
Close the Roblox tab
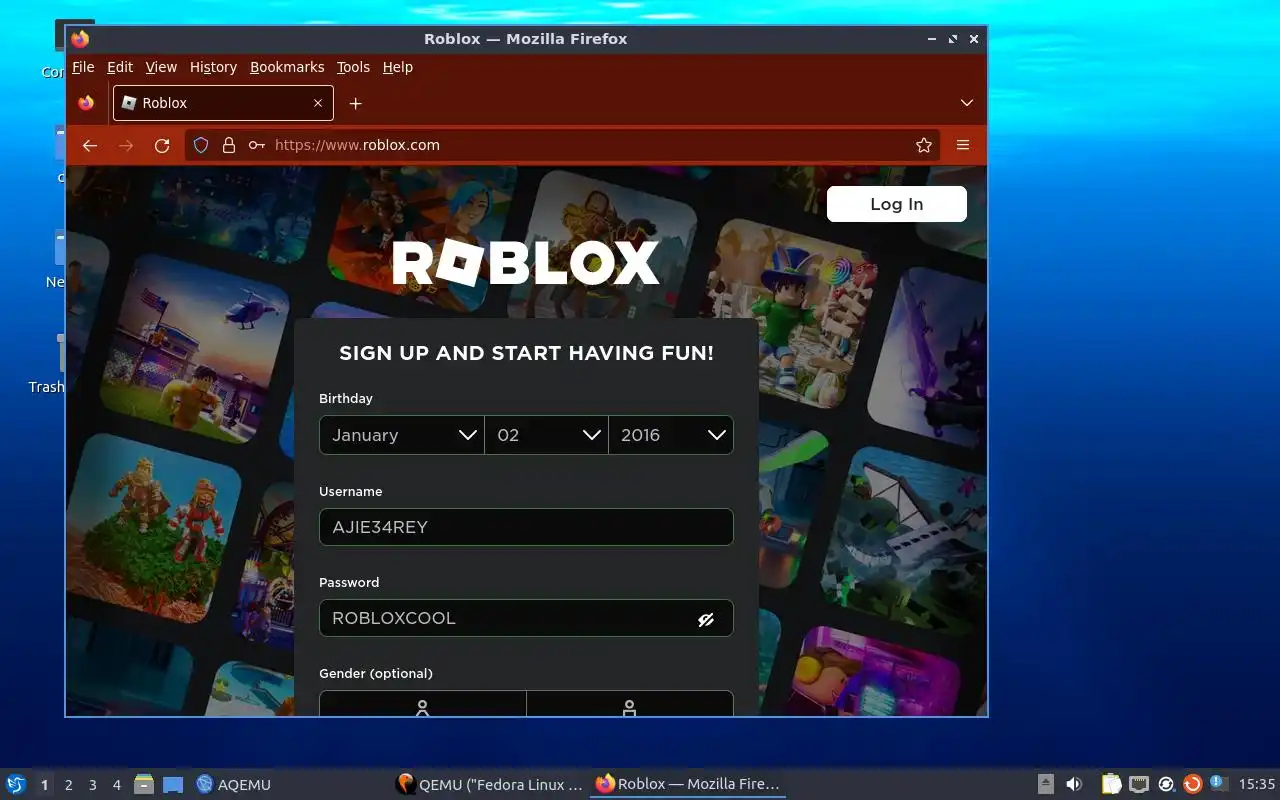[x=318, y=103]
